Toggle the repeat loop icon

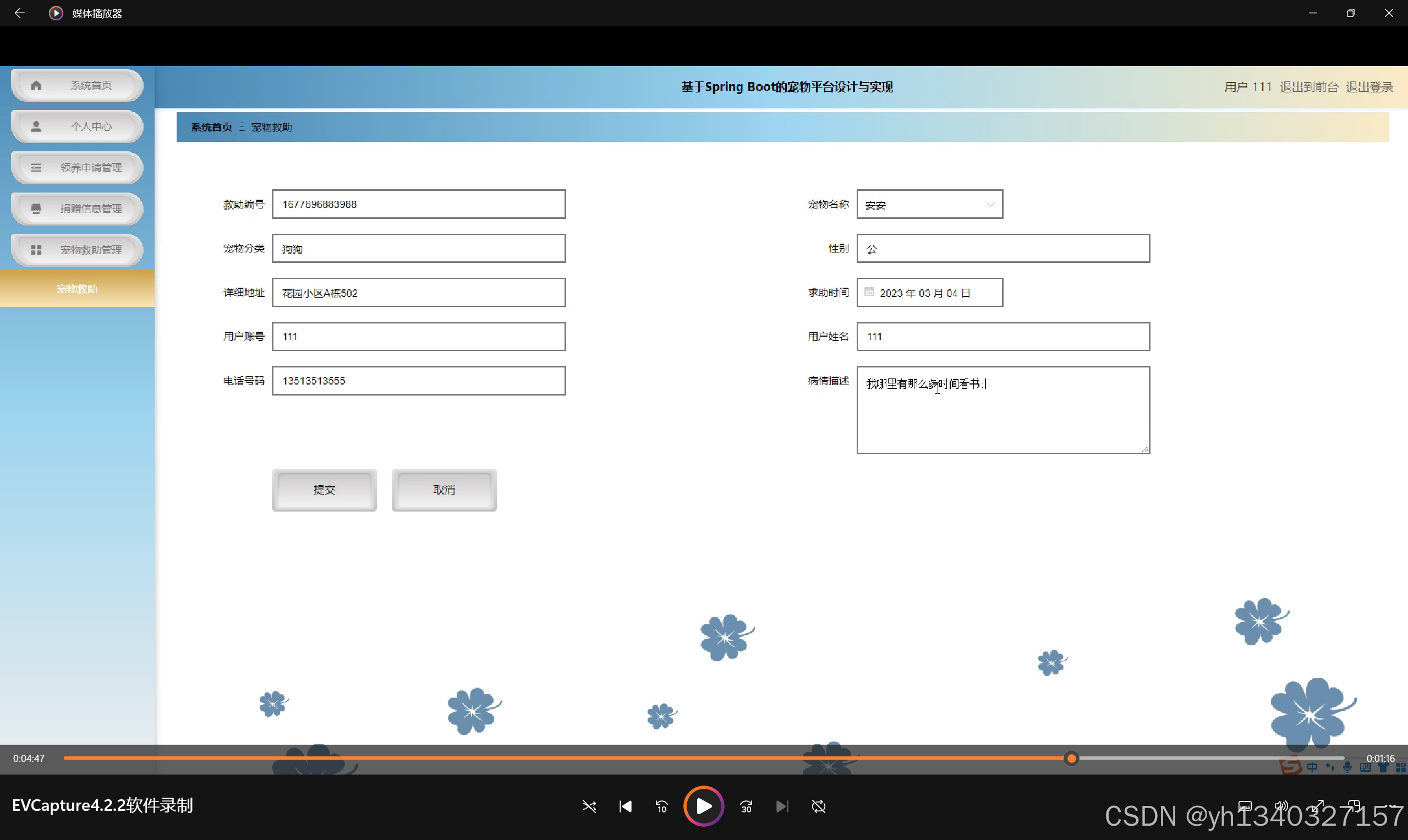[819, 806]
